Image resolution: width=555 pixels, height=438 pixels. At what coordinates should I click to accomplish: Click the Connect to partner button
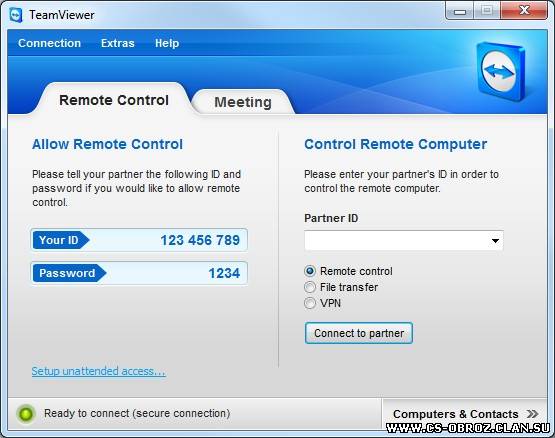click(359, 333)
